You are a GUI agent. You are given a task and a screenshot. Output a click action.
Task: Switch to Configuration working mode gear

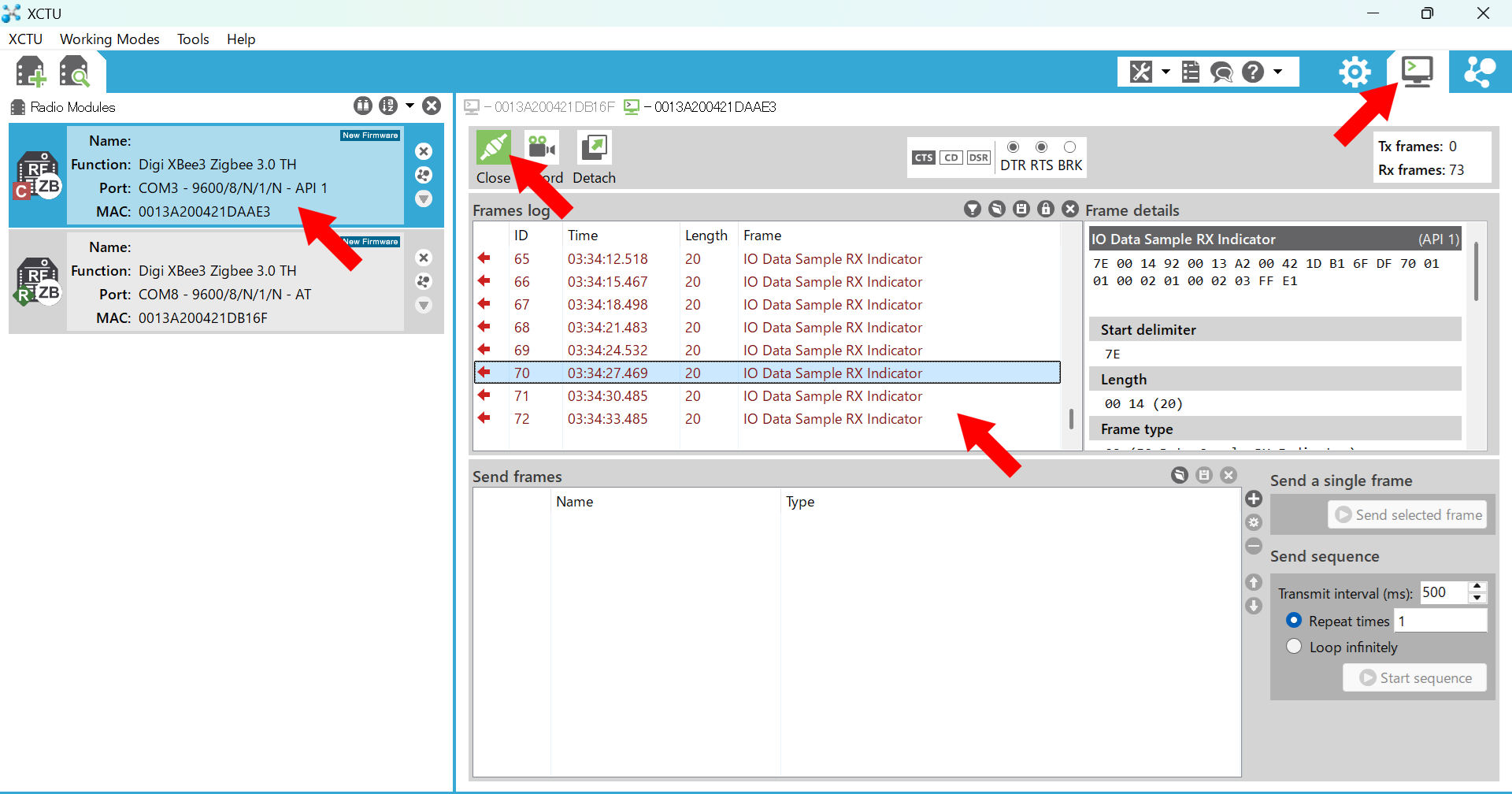coord(1354,72)
